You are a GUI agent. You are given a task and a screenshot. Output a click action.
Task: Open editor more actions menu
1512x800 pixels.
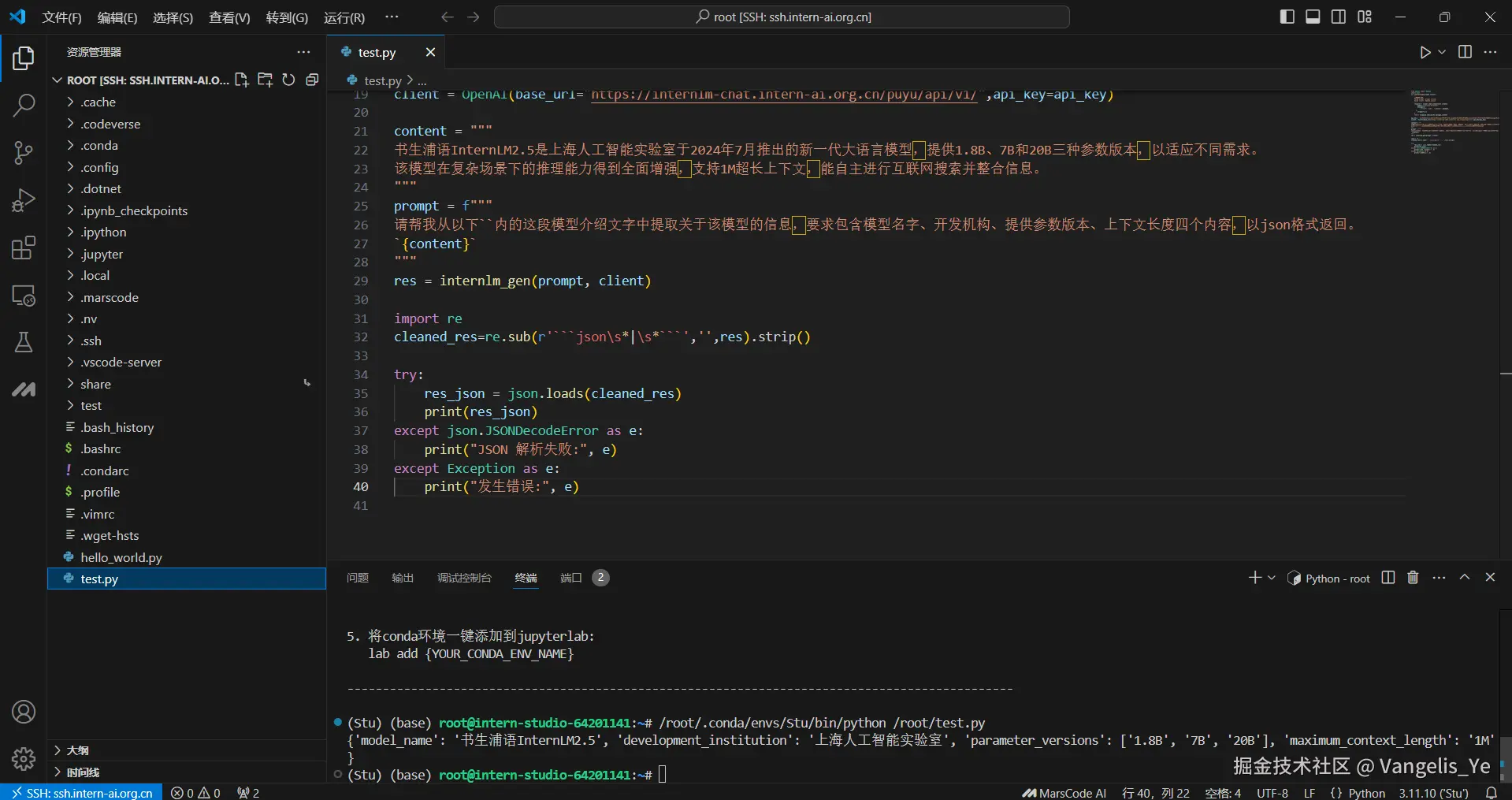(1490, 52)
